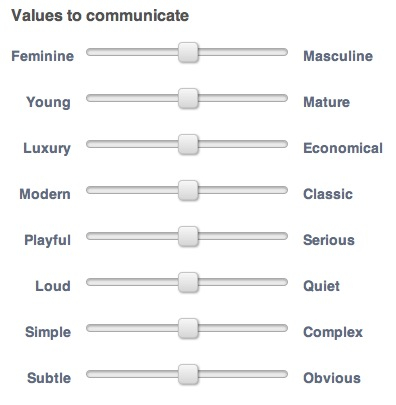Click the Loud label
Screen dimensions: 396x405
tap(53, 286)
